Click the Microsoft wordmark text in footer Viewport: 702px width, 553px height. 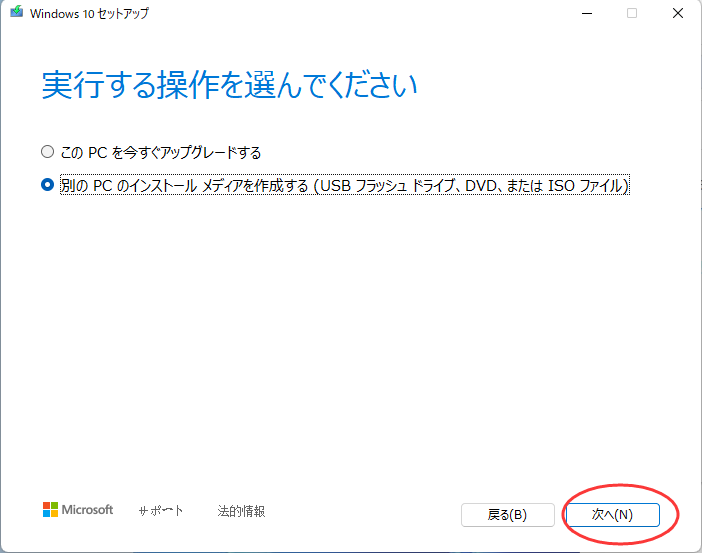click(88, 510)
